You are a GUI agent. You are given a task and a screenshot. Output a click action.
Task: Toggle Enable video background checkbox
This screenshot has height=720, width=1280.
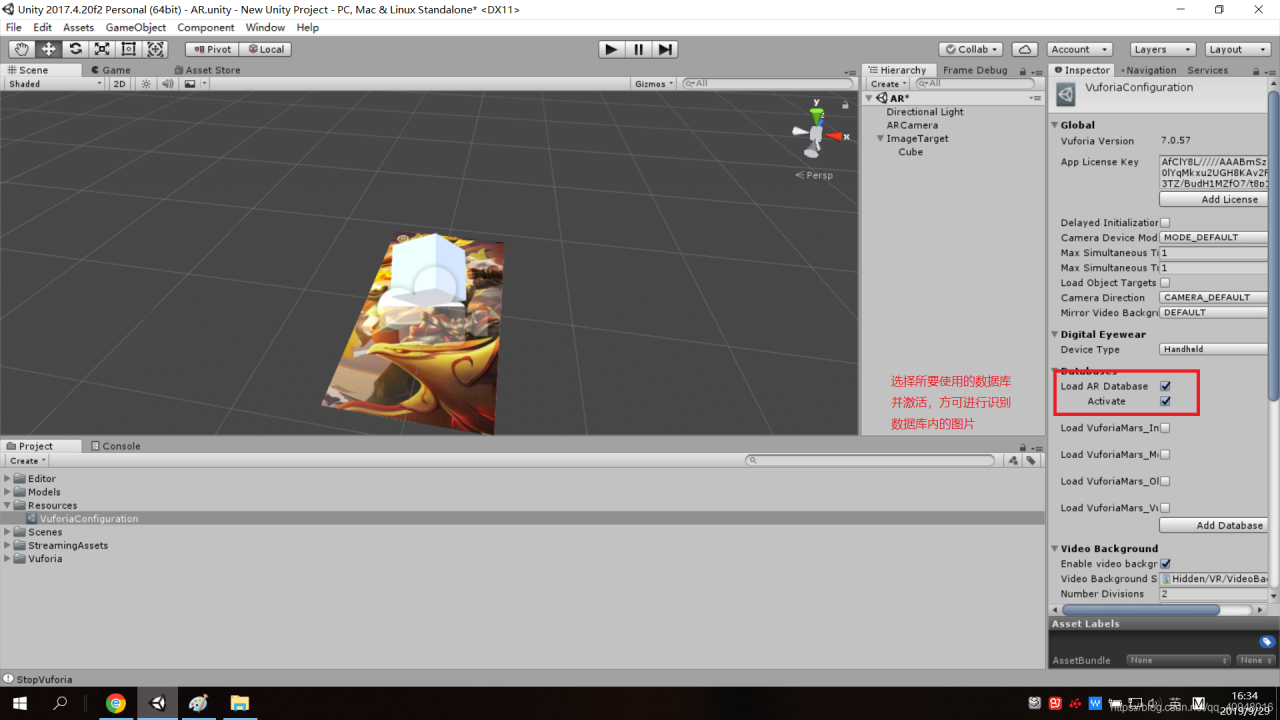(1165, 564)
